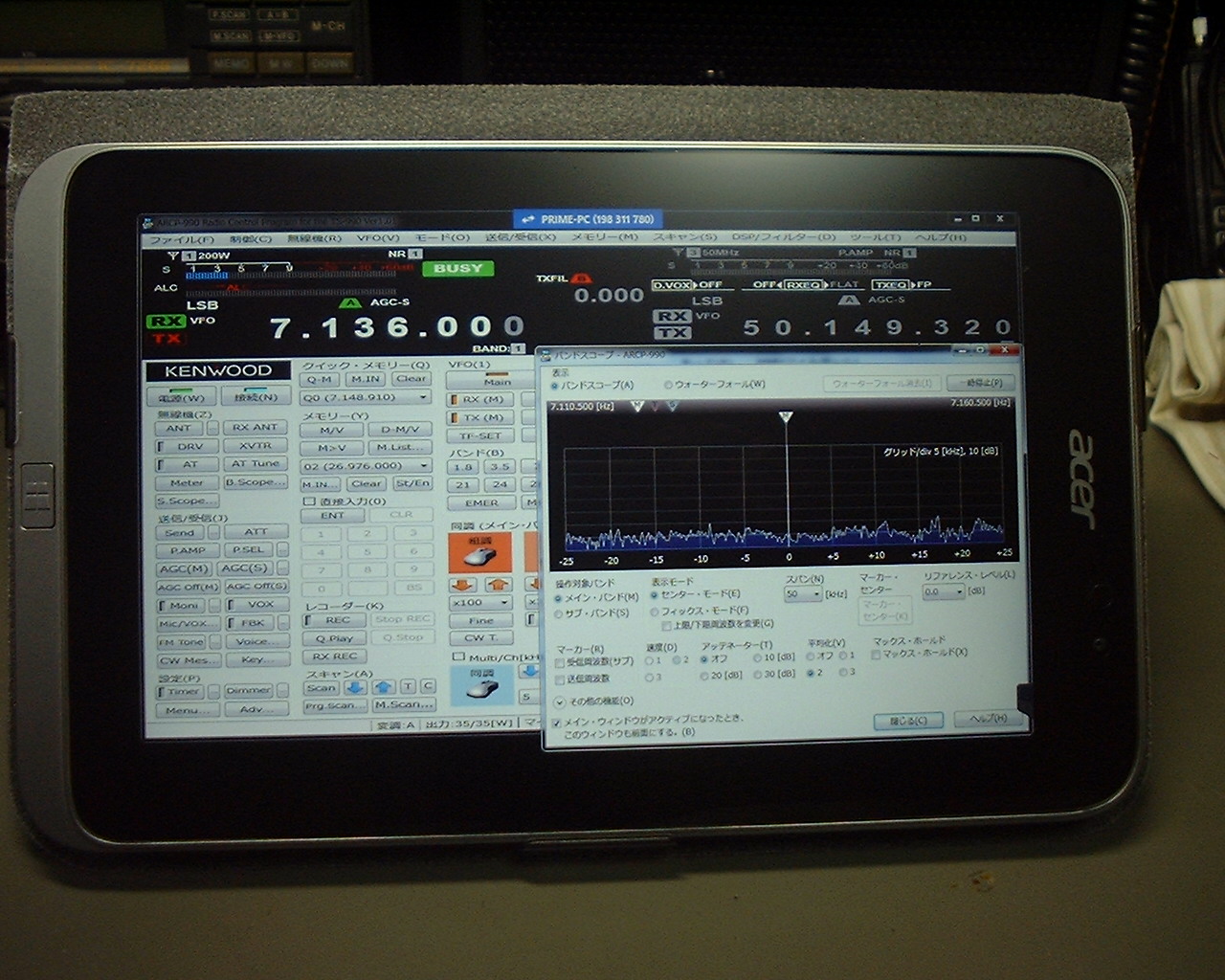The image size is (1225, 980).
Task: Toggle bring-window-to-front checkbox (B)
Action: click(x=558, y=723)
